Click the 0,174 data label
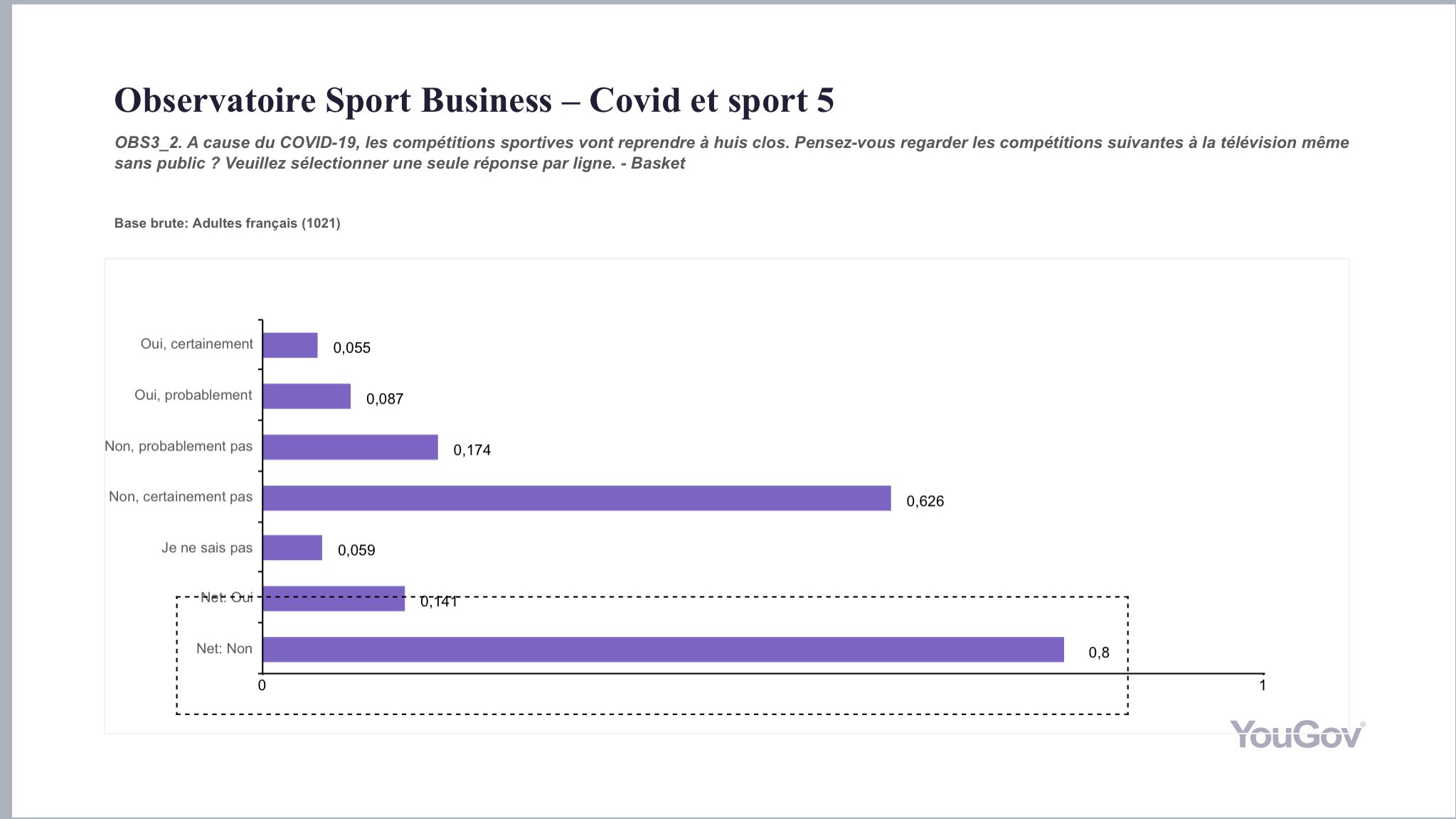This screenshot has height=819, width=1456. (x=472, y=450)
